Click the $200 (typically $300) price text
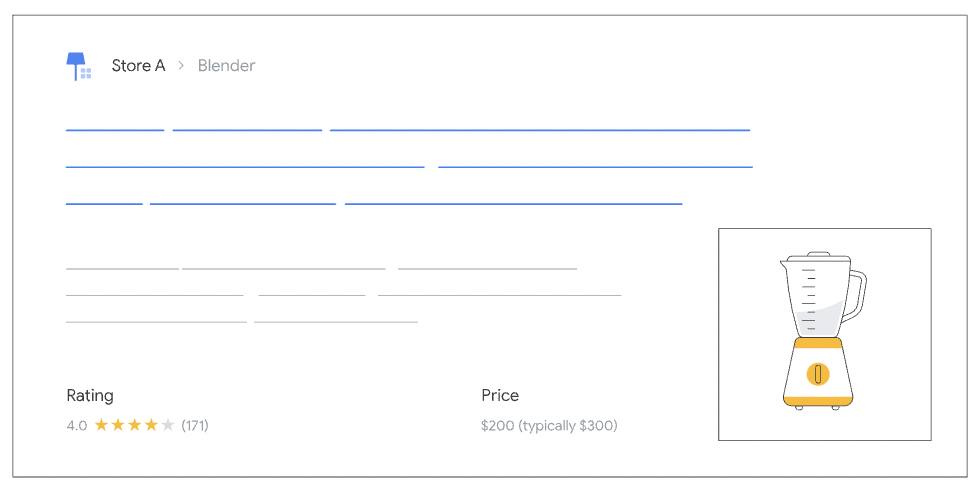 coord(549,425)
